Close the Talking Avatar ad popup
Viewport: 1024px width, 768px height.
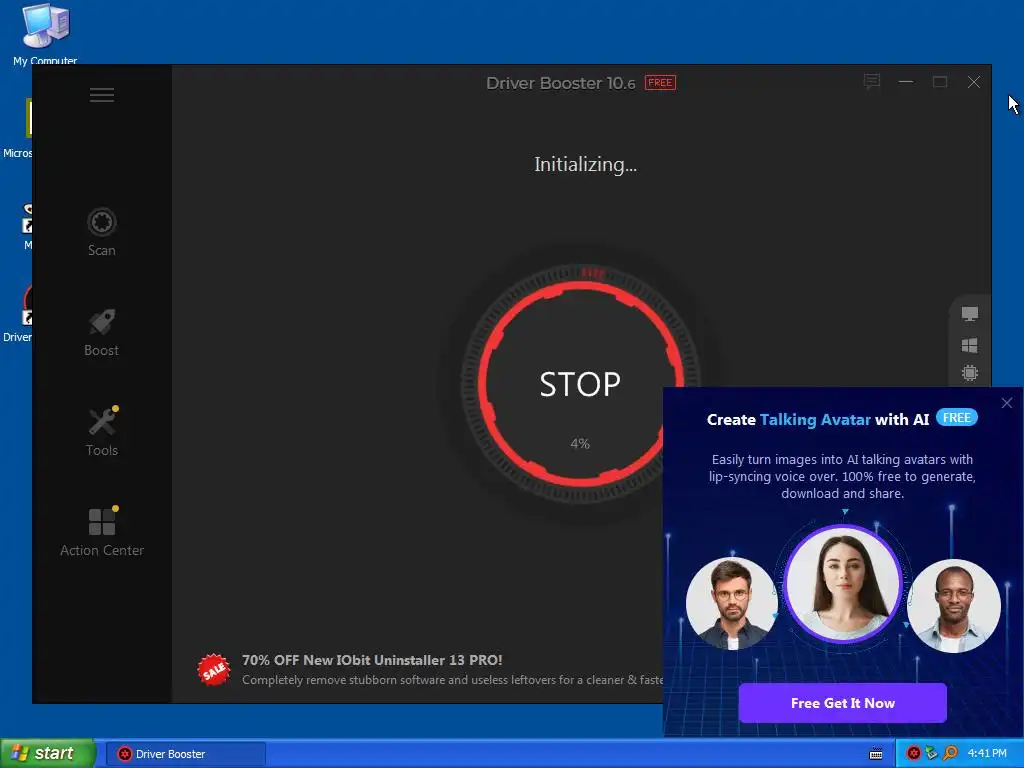pos(1007,403)
